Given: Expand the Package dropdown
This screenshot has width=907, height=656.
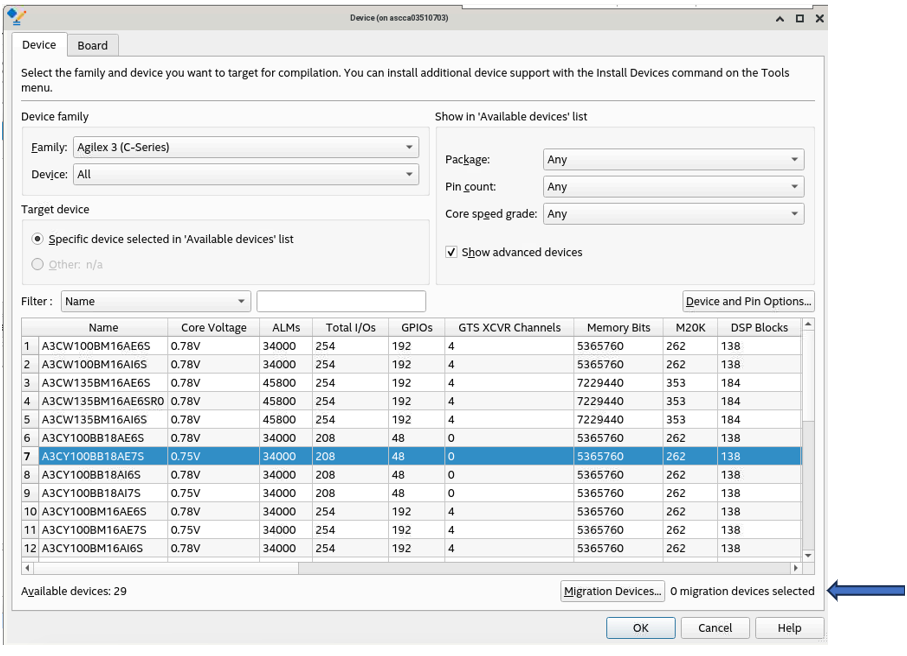Looking at the screenshot, I should click(x=673, y=159).
